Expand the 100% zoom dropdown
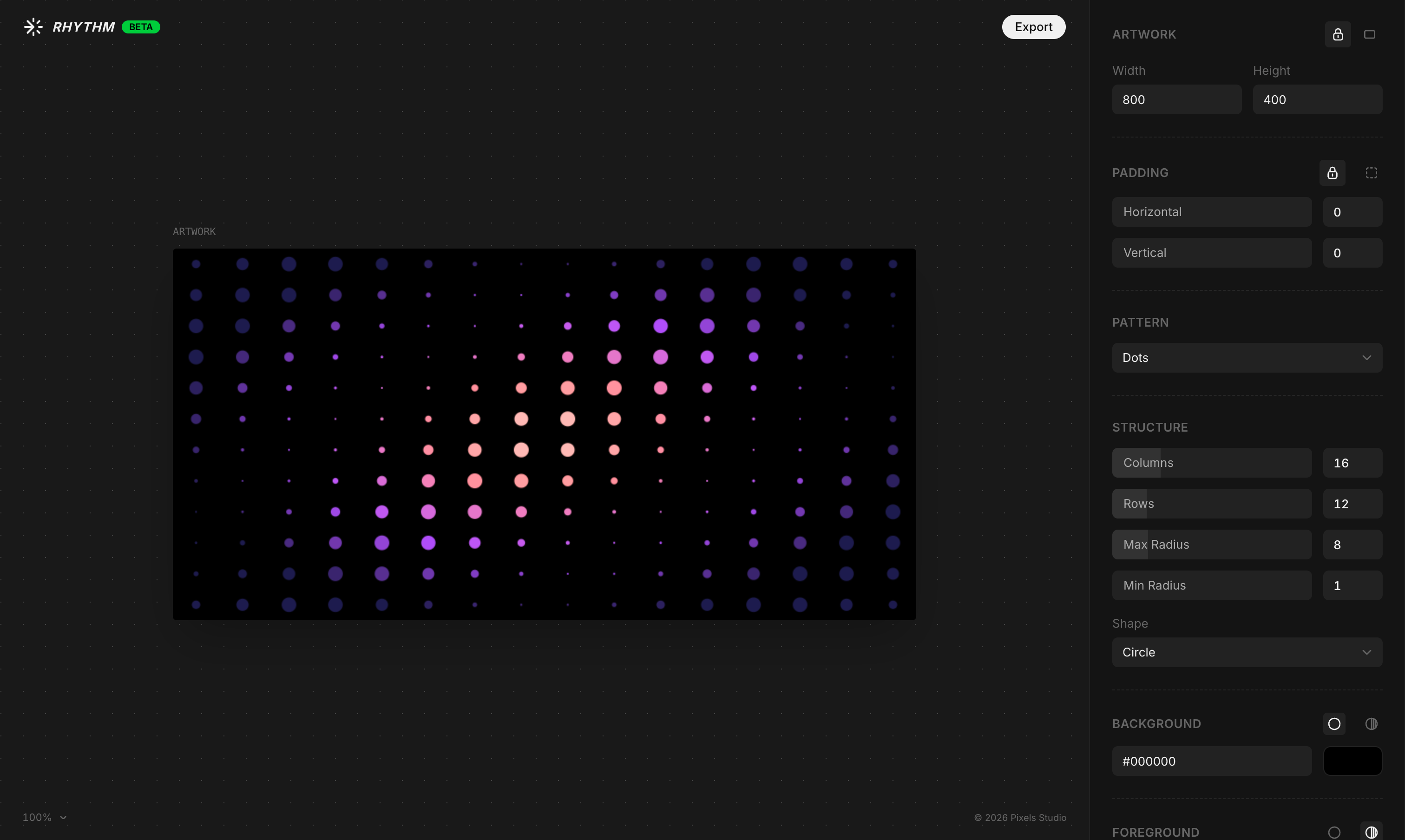 (x=45, y=817)
